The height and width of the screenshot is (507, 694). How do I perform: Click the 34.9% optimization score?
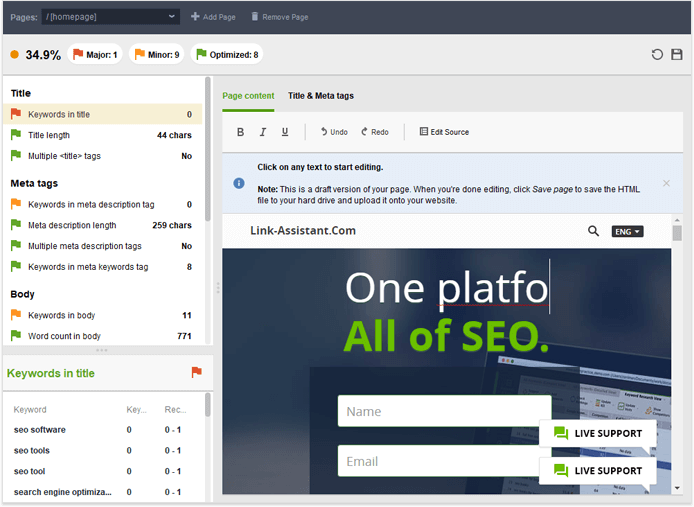click(43, 55)
